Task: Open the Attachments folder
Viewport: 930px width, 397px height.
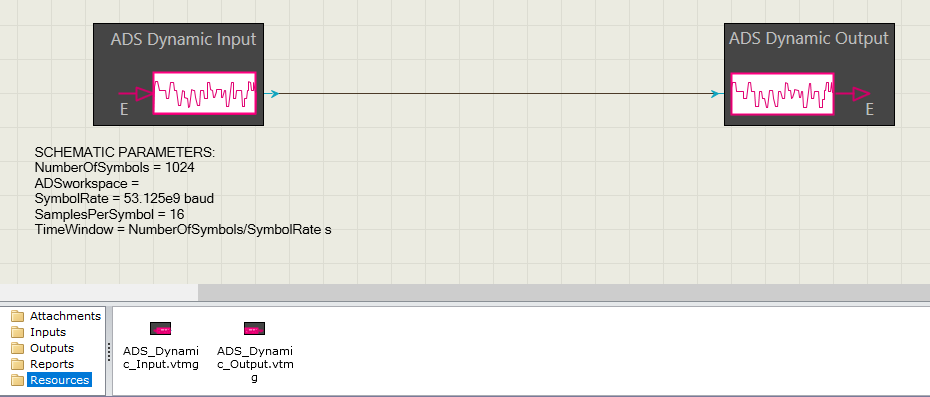Action: (65, 316)
